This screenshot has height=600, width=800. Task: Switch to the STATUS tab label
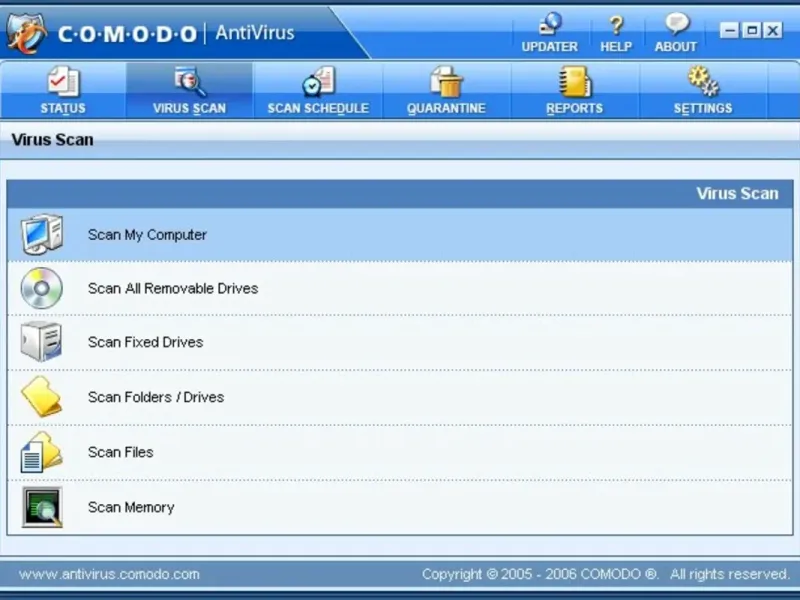point(63,108)
